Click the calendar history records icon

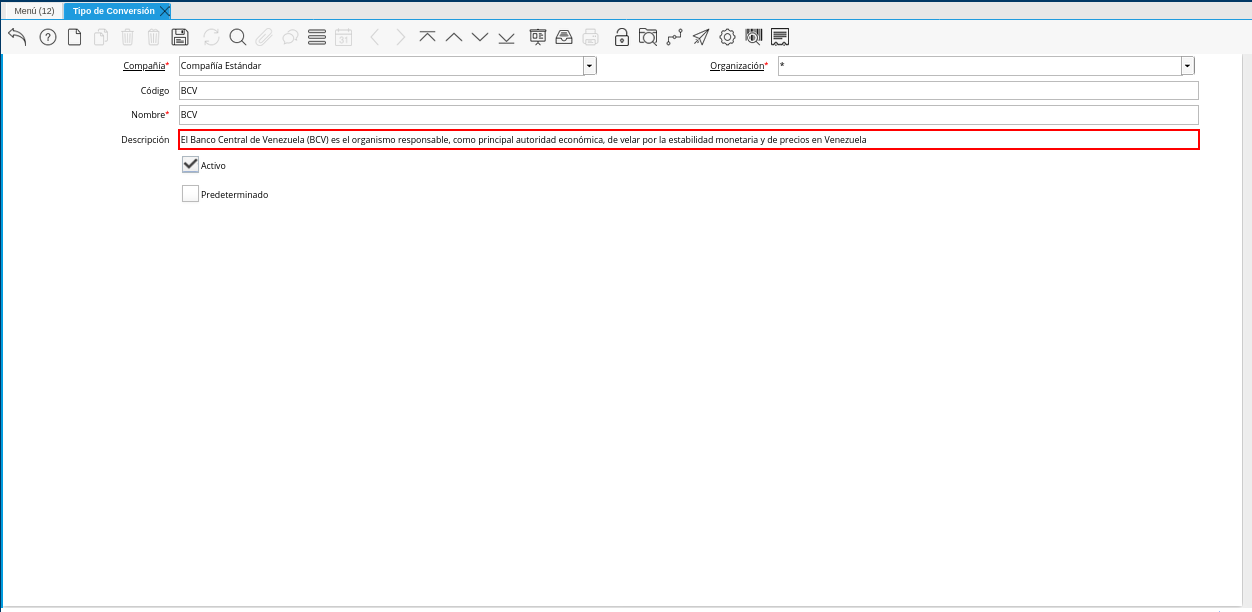pos(343,37)
